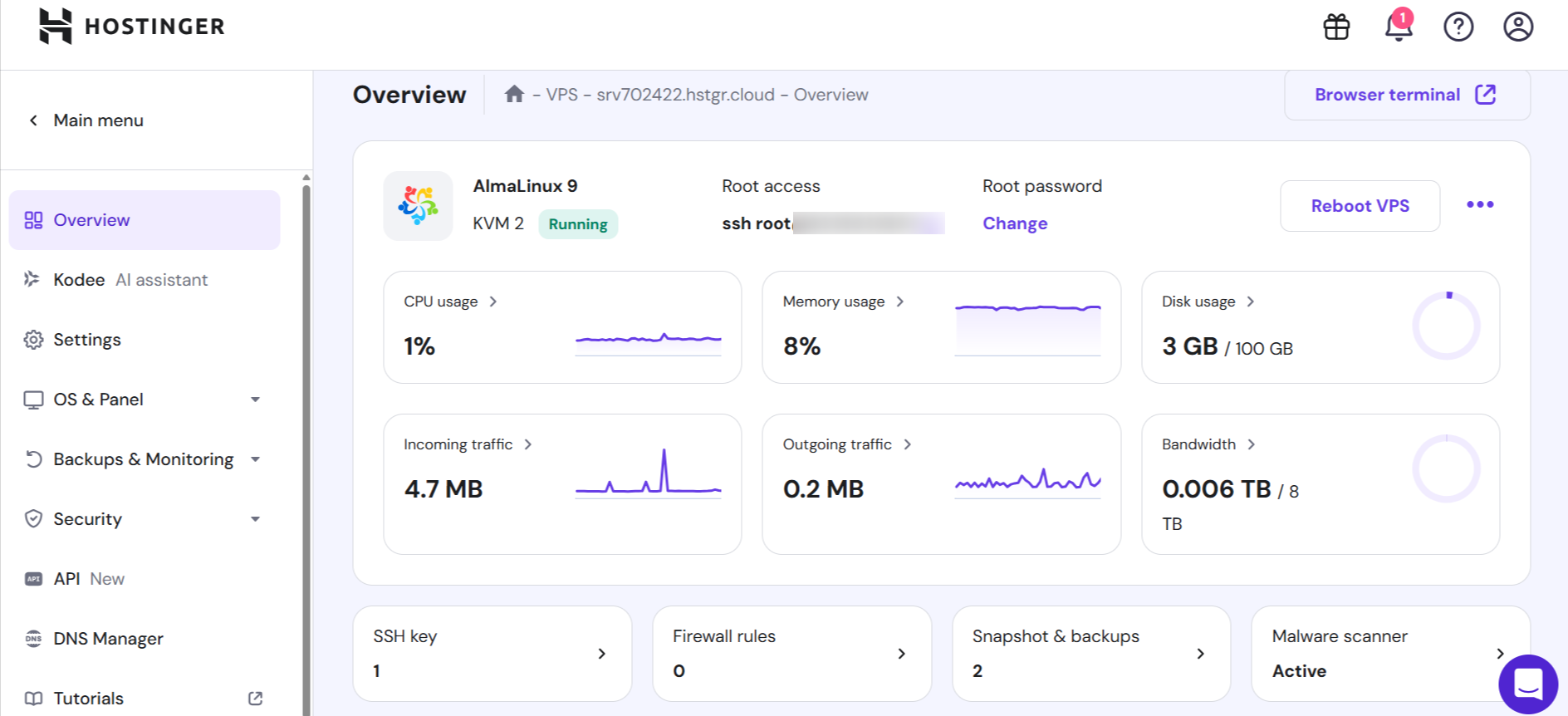Open the live chat bubble
This screenshot has height=716, width=1568.
click(1528, 684)
